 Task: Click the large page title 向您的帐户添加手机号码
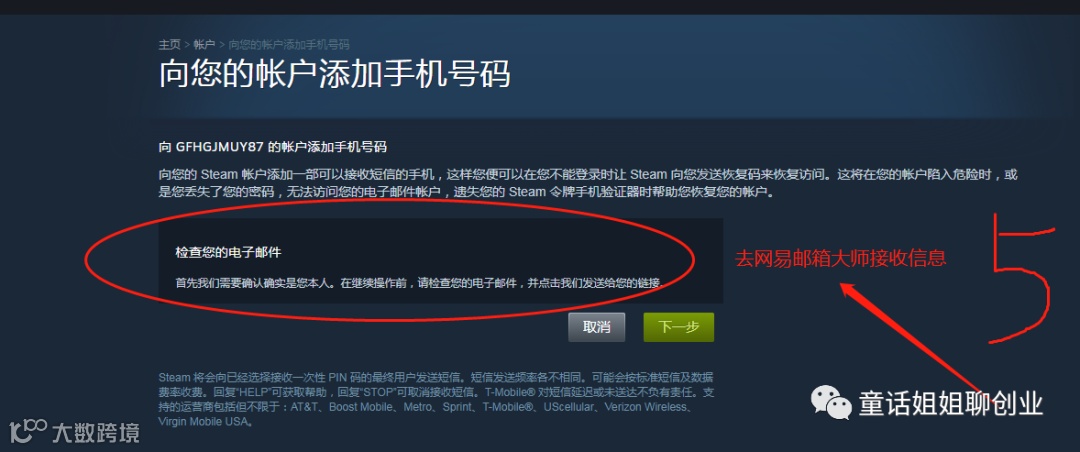pos(335,74)
